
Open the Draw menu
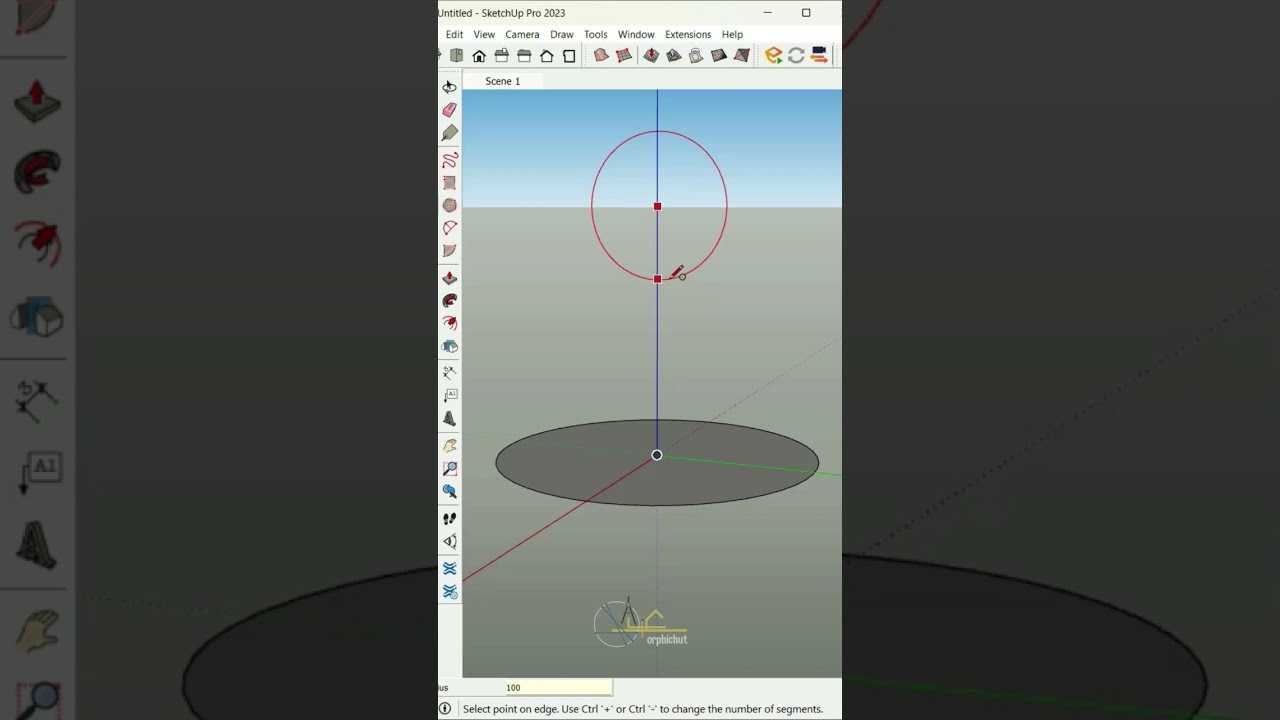pyautogui.click(x=562, y=34)
